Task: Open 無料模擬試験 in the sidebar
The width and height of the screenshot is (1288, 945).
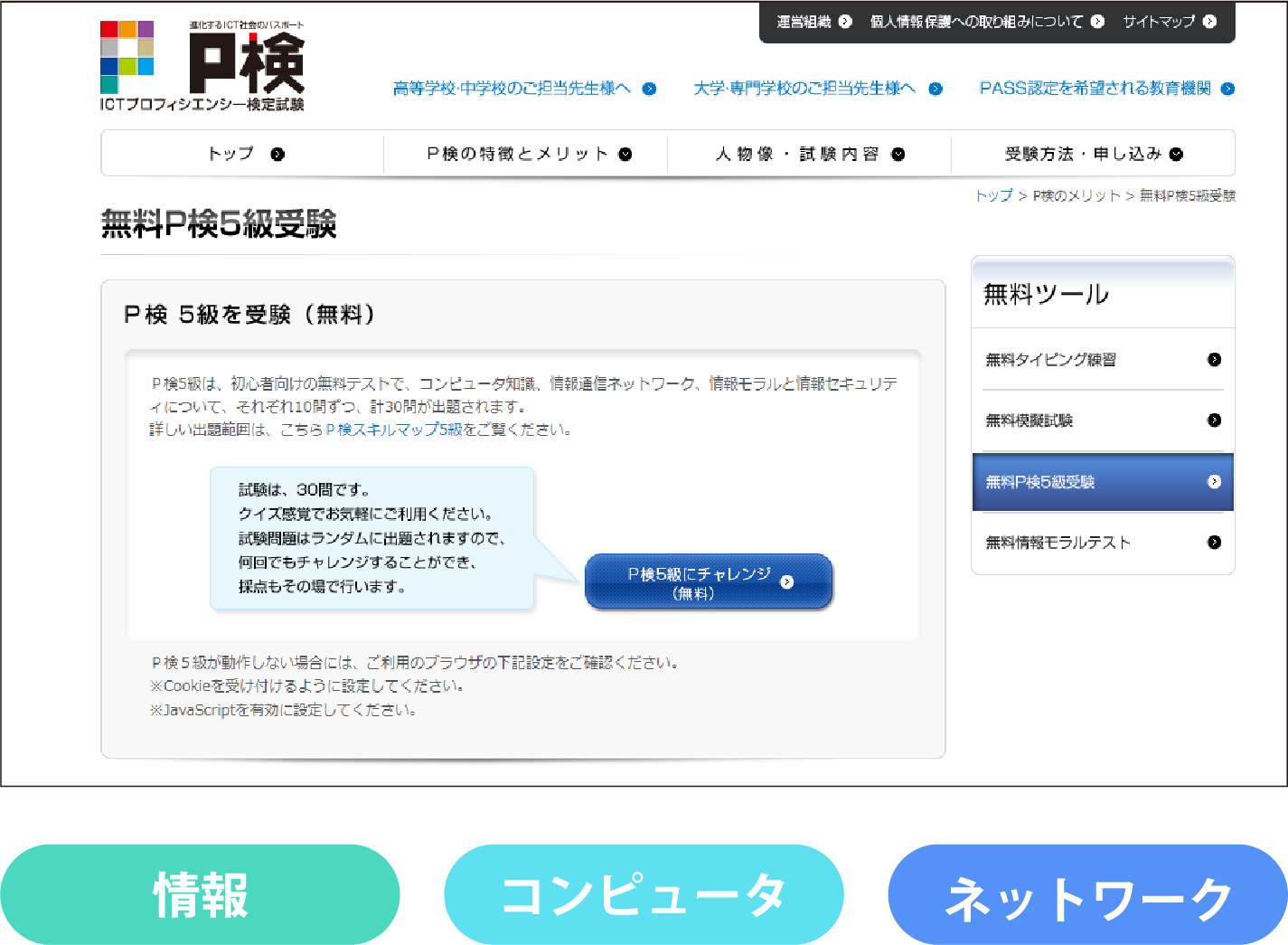Action: coord(1103,421)
